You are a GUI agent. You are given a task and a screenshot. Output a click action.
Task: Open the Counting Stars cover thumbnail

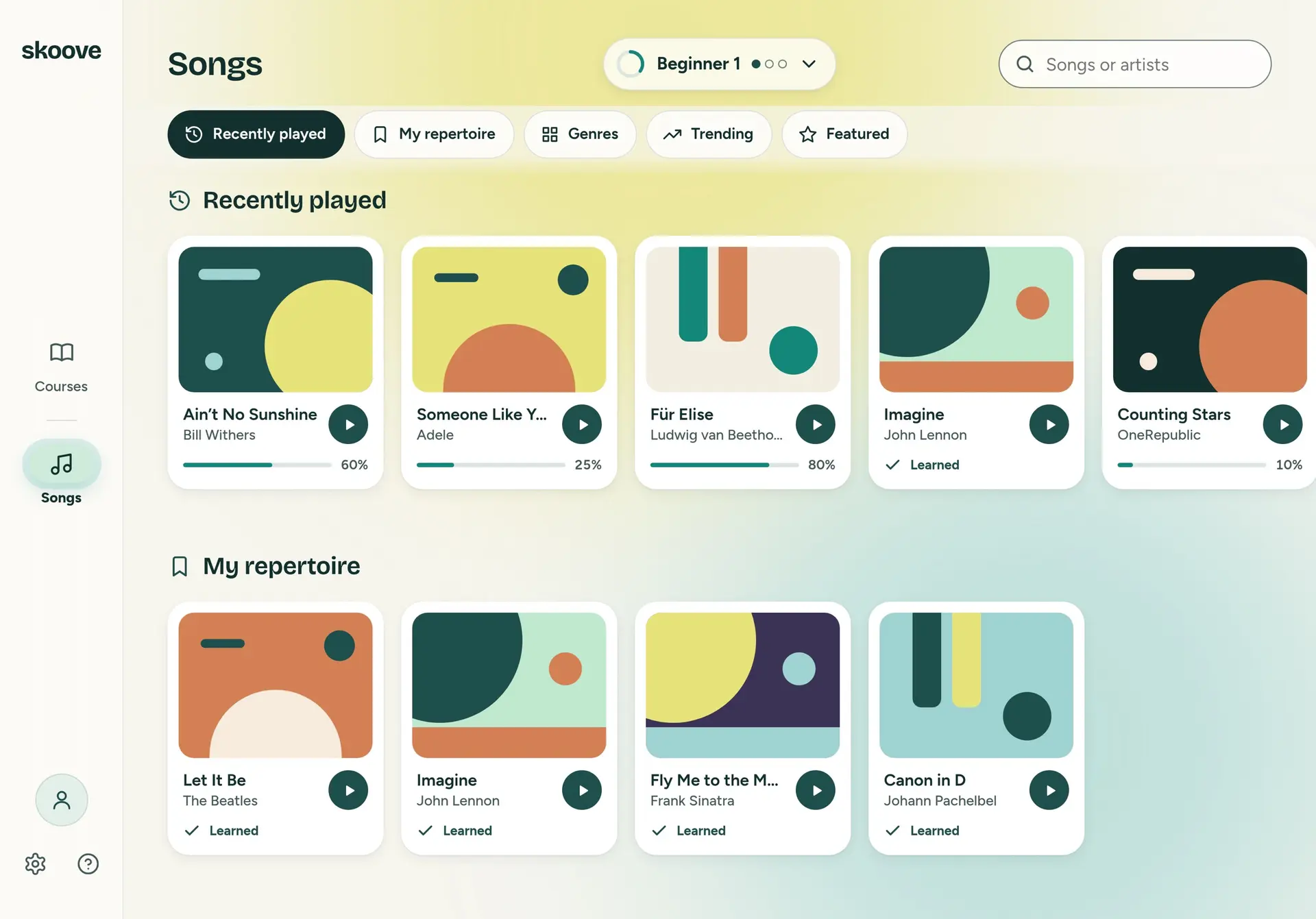[x=1210, y=319]
